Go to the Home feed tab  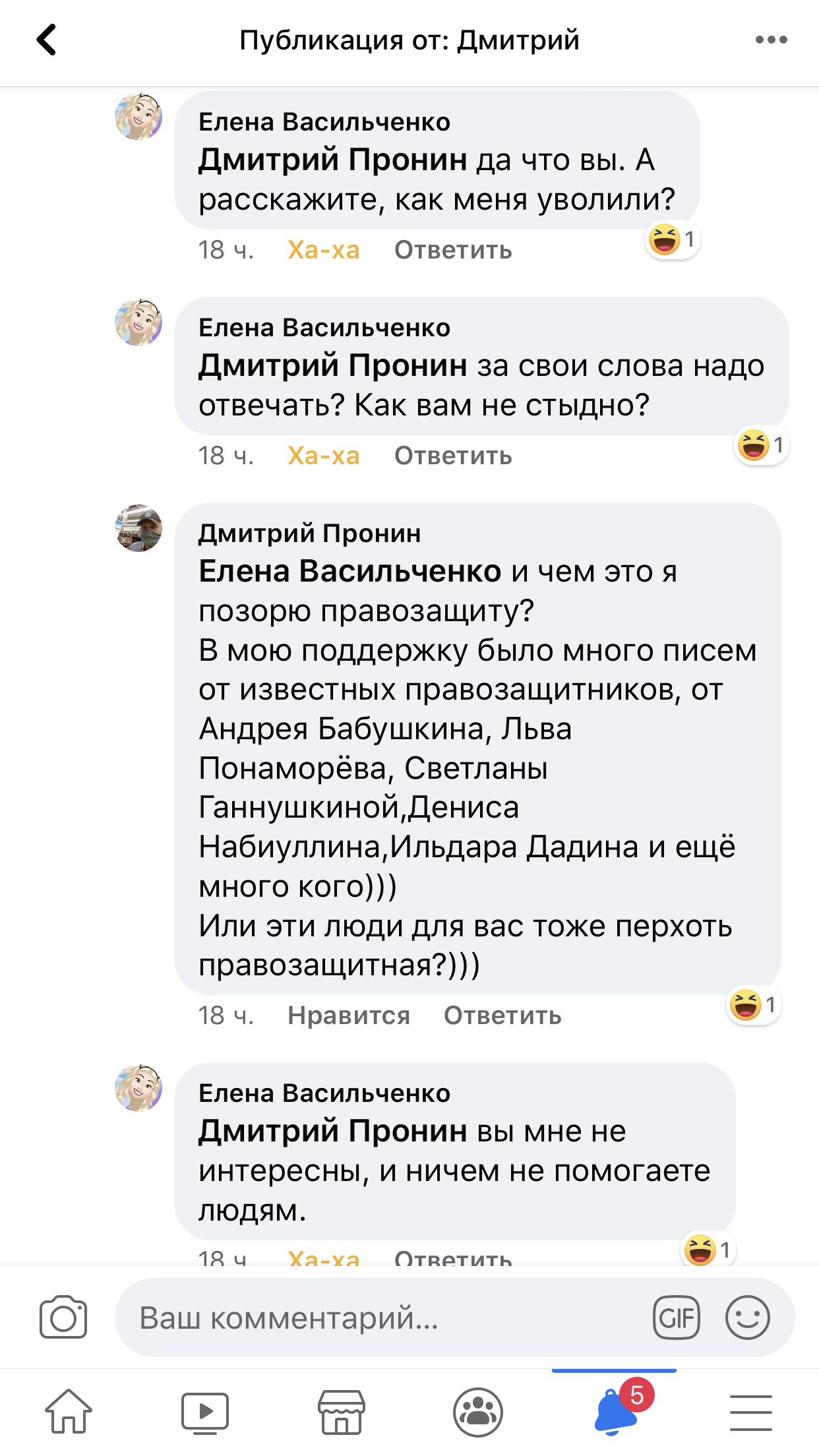(69, 1412)
